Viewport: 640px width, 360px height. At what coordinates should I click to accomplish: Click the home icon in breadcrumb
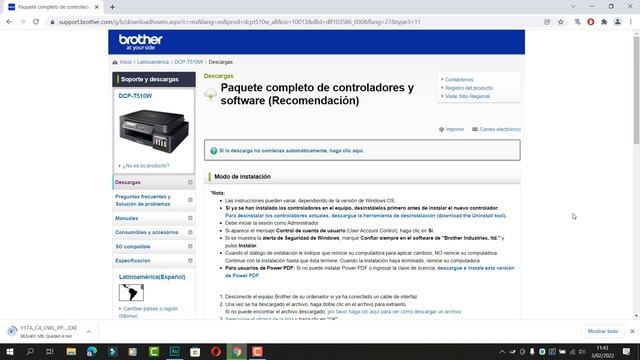115,62
